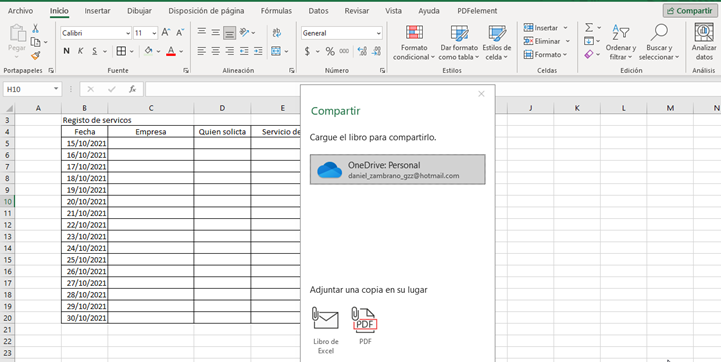This screenshot has height=362, width=721.
Task: Select OneDrive: Personal upload location
Action: point(398,170)
